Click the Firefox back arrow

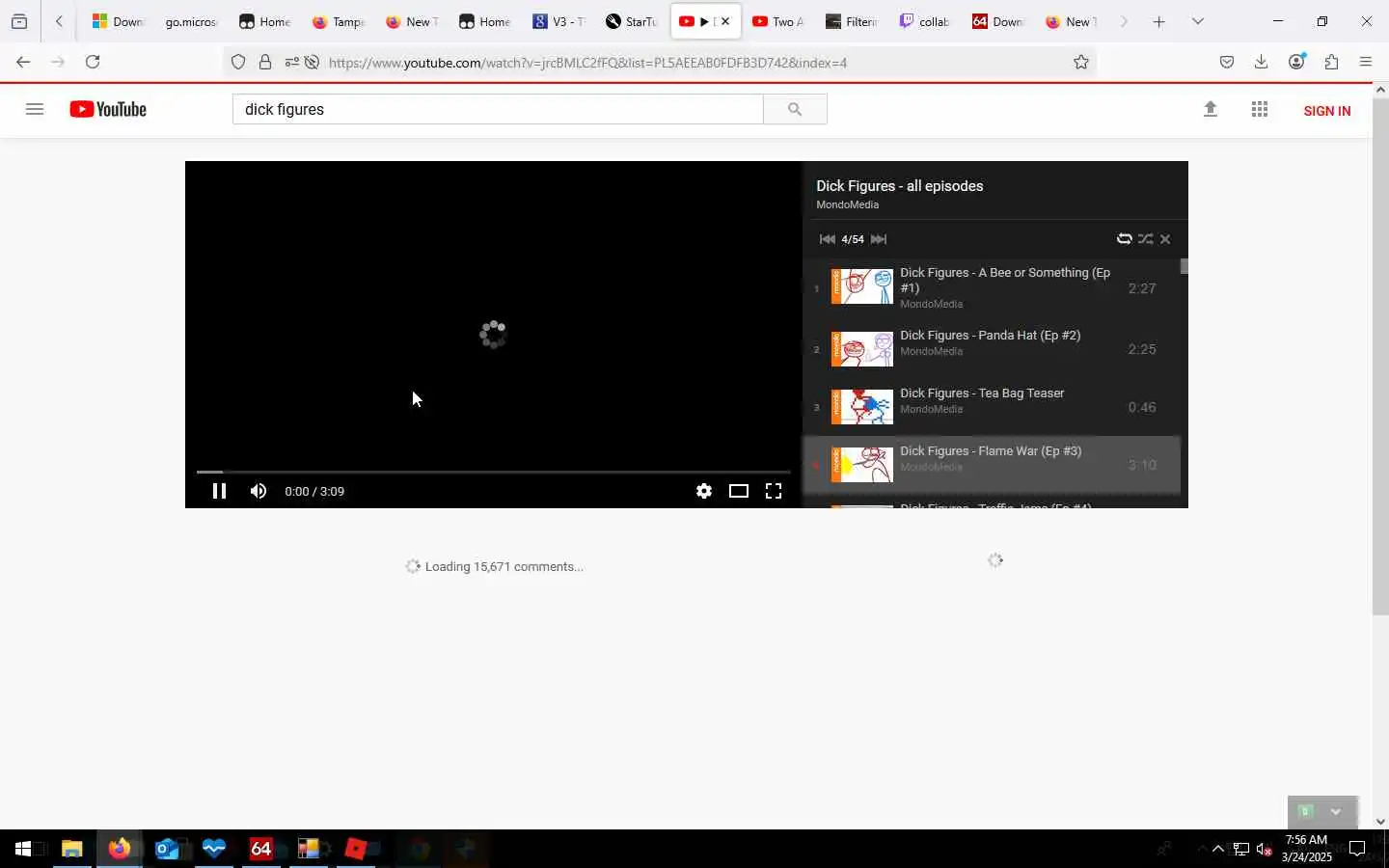23,62
